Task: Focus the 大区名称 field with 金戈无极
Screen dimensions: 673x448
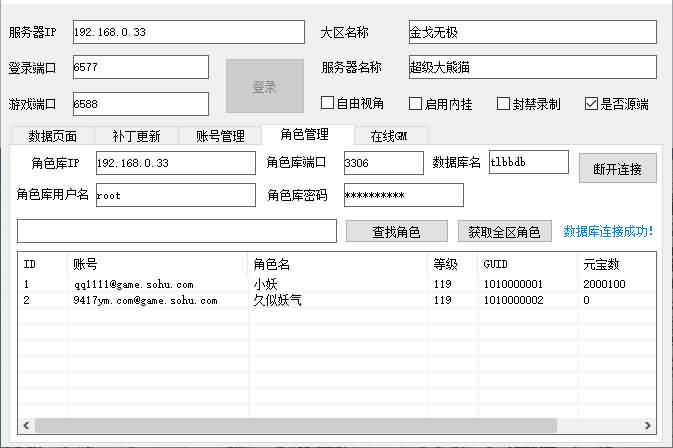Action: [x=533, y=32]
